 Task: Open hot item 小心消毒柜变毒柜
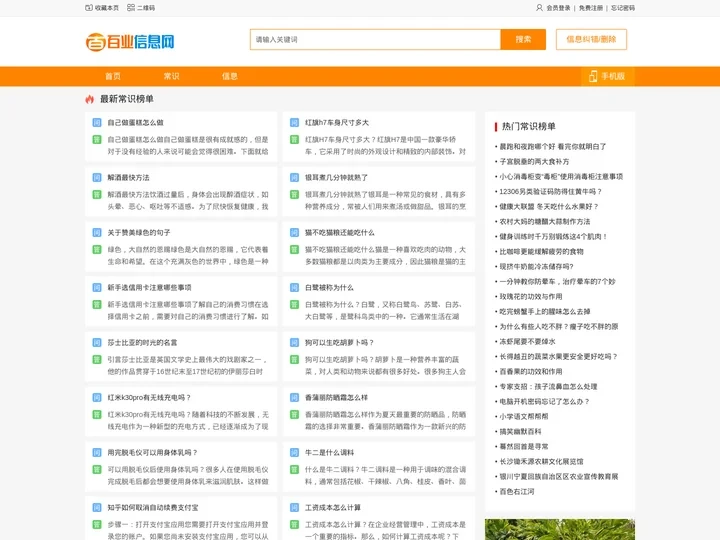(x=561, y=176)
